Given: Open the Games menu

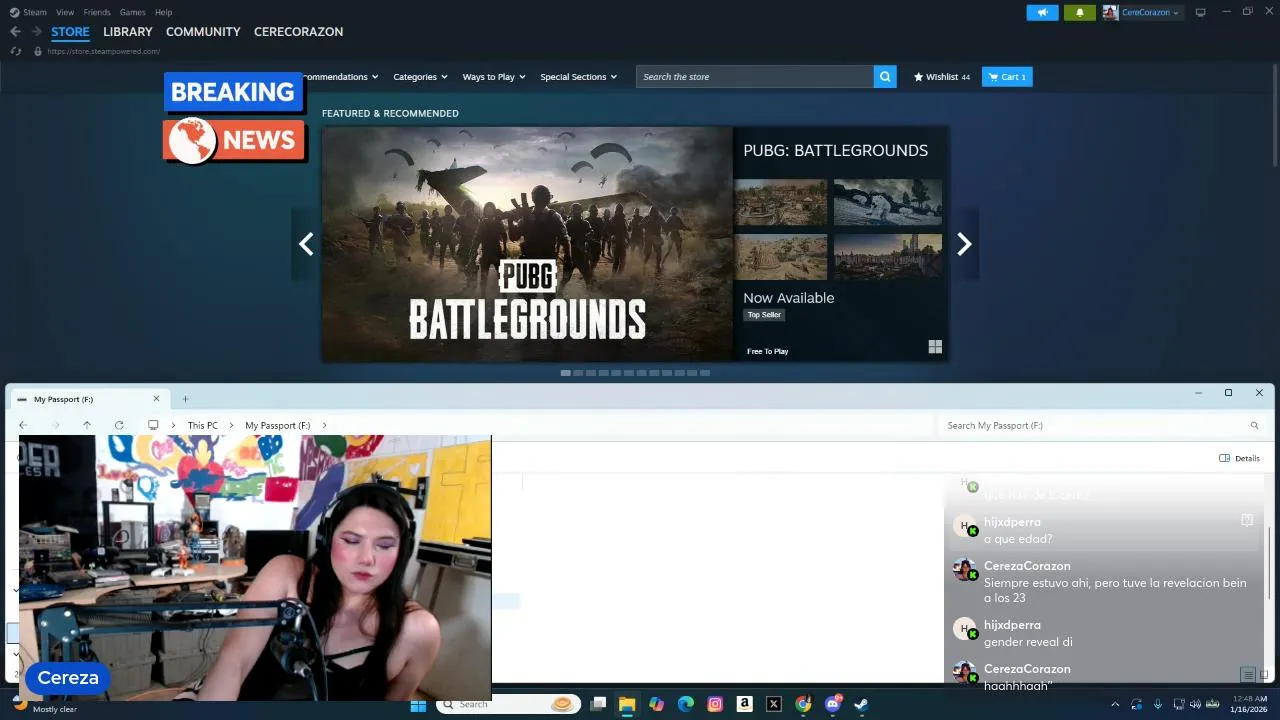Looking at the screenshot, I should (132, 12).
